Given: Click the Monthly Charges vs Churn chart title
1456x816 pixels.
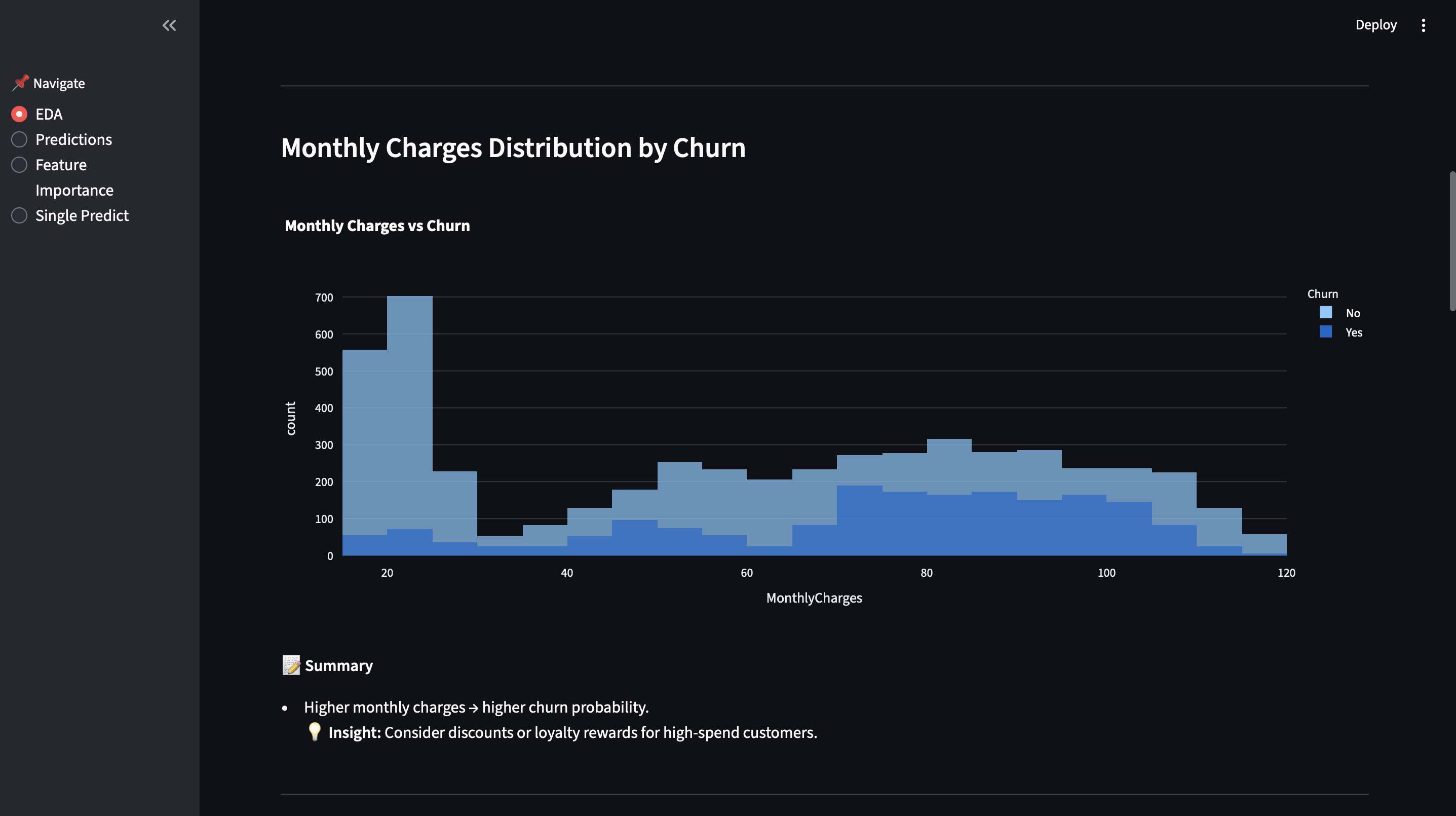Looking at the screenshot, I should (x=377, y=226).
